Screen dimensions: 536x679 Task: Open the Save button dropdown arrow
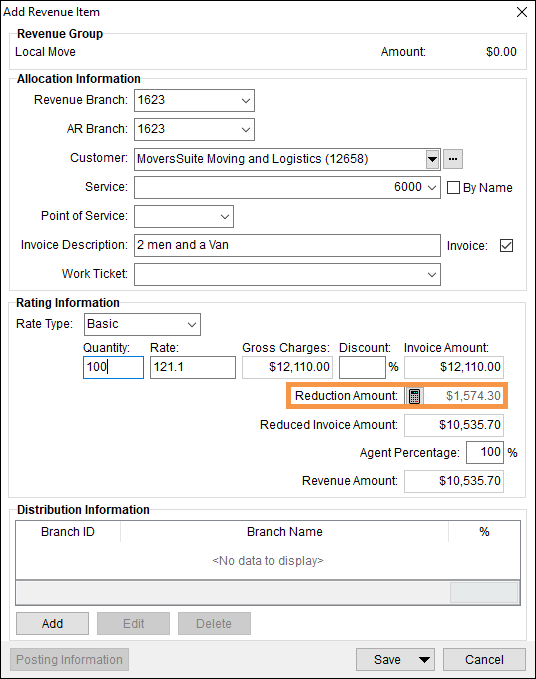click(x=425, y=660)
